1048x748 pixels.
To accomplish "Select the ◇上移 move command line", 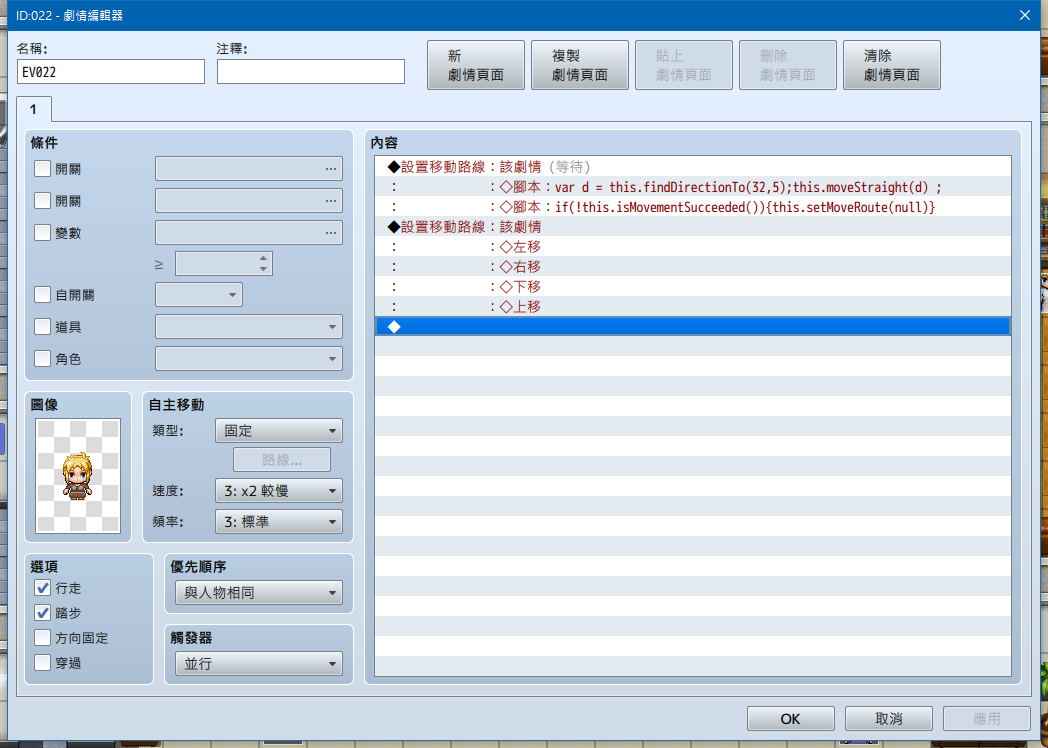I will (x=692, y=307).
